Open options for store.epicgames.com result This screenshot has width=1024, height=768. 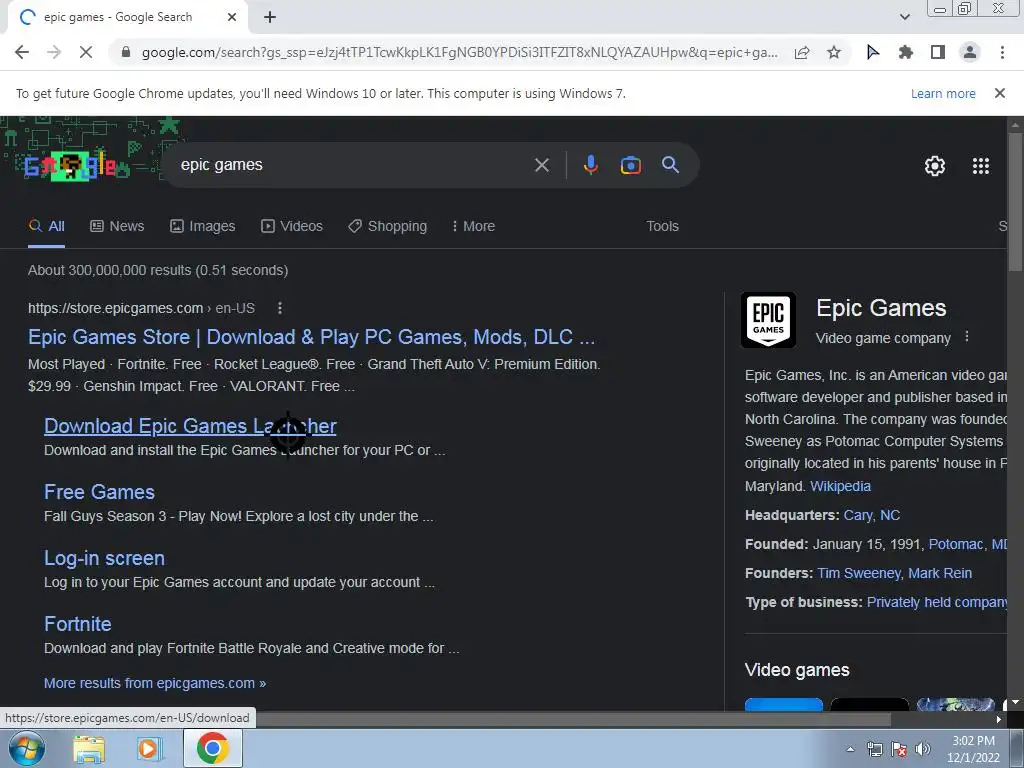pos(280,308)
